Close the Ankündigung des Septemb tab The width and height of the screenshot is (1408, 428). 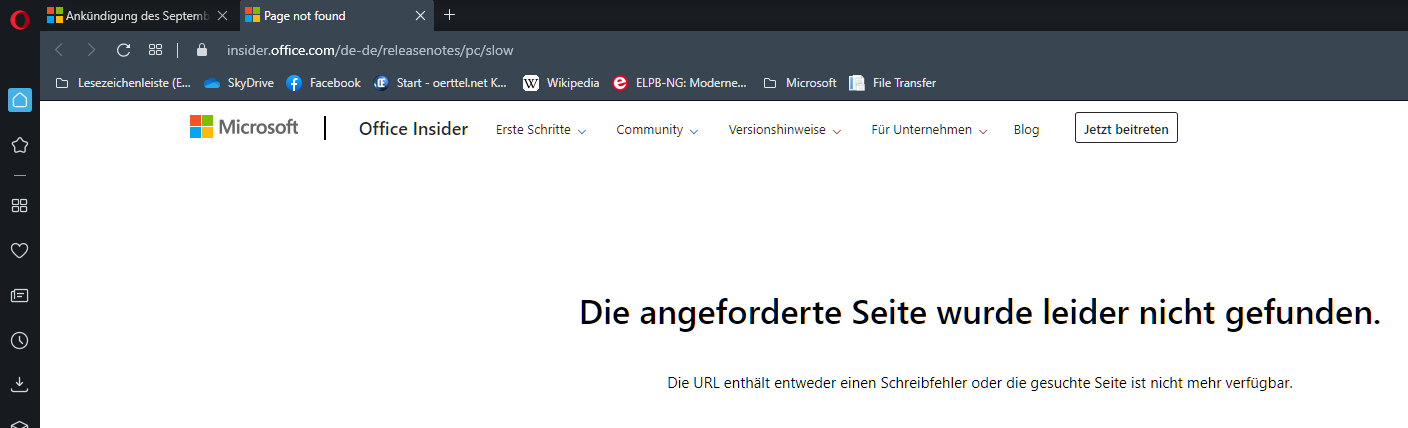[222, 16]
